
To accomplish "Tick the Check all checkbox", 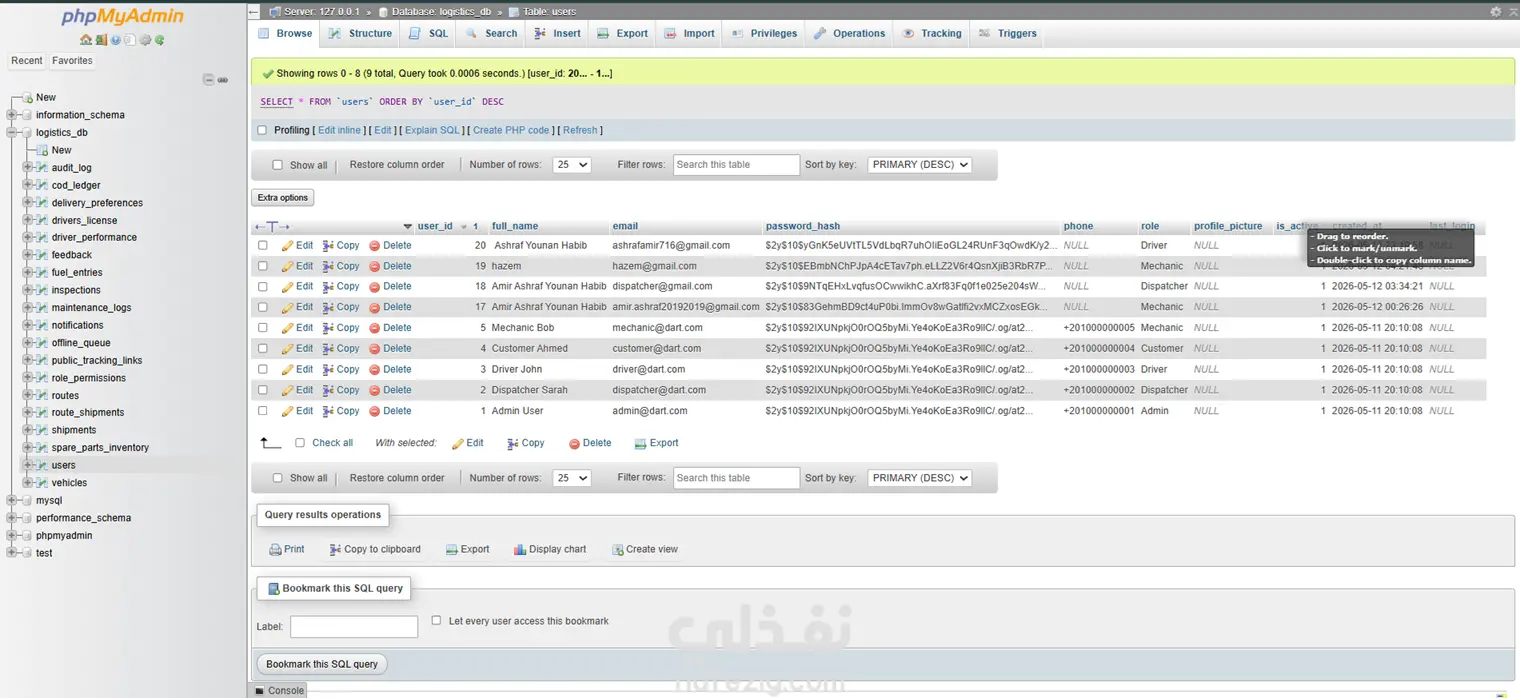I will coord(300,443).
